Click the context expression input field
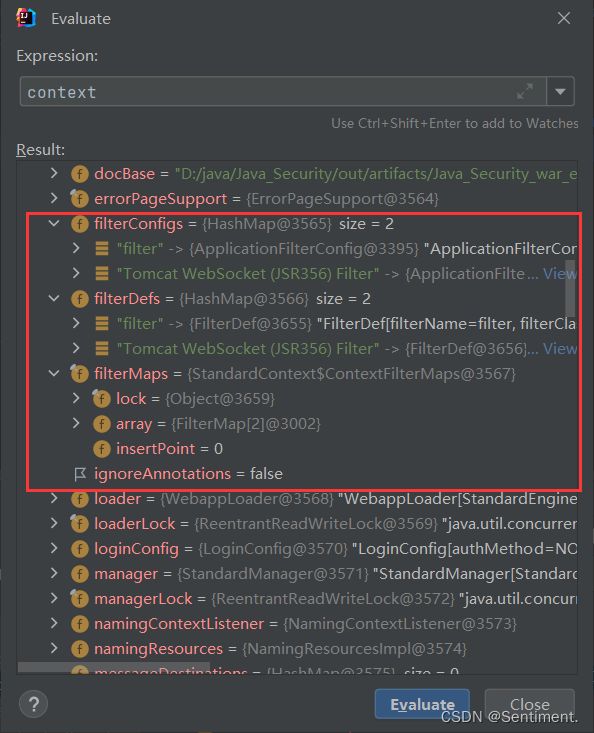The width and height of the screenshot is (594, 733). [x=283, y=92]
